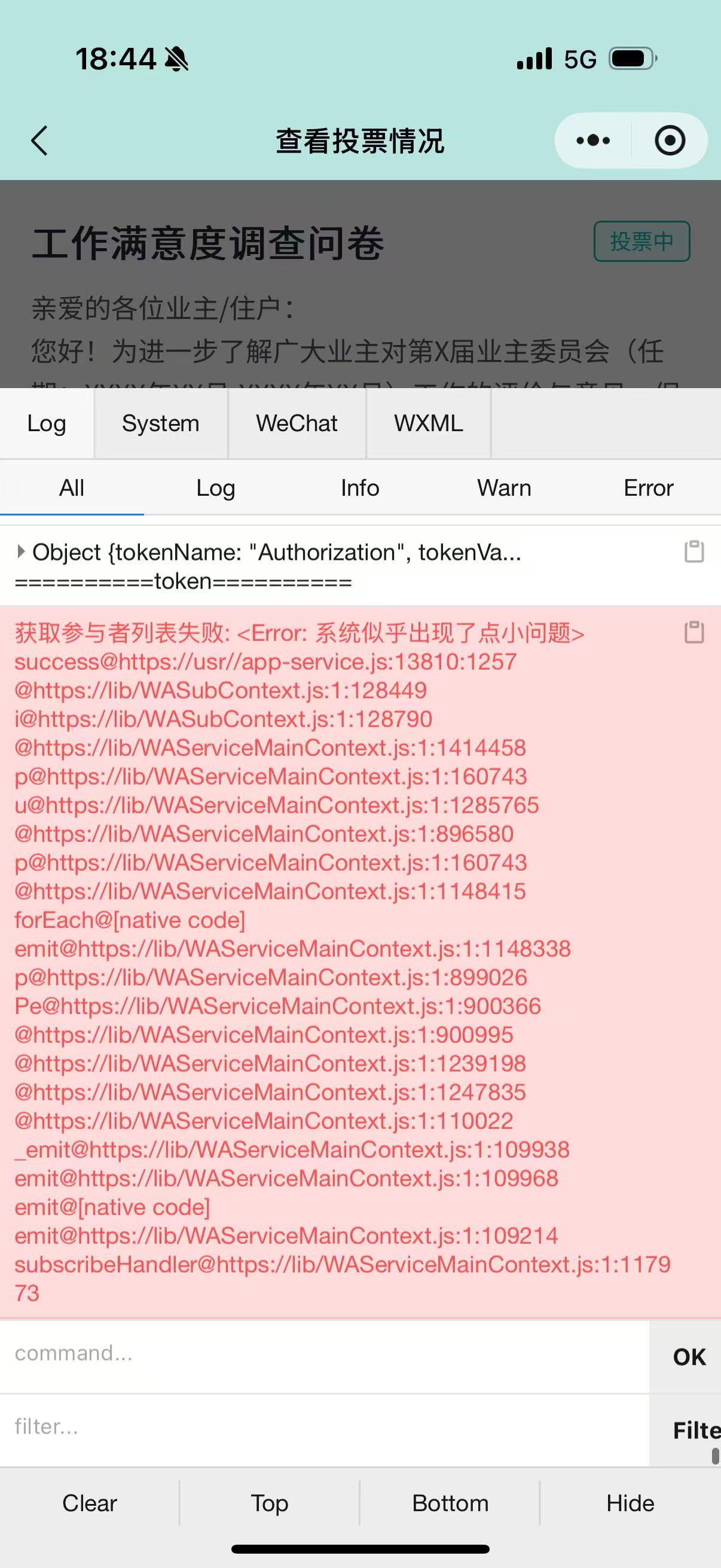Switch to the System tab
The height and width of the screenshot is (1568, 721).
click(x=160, y=423)
